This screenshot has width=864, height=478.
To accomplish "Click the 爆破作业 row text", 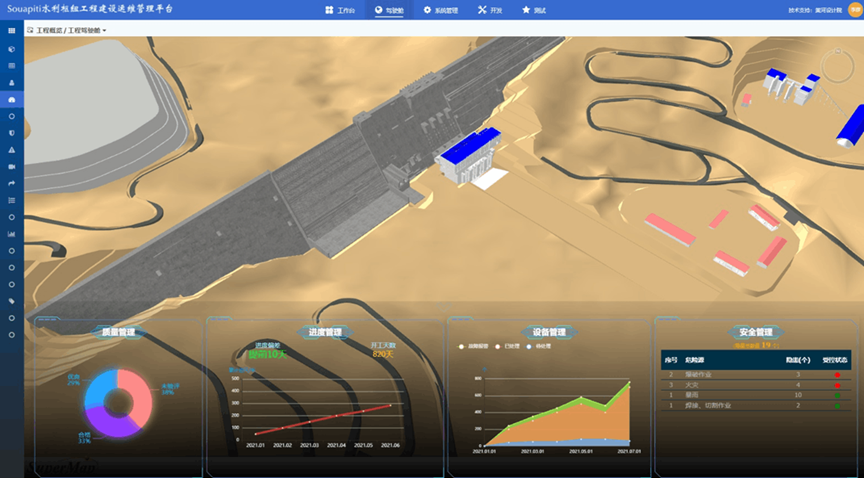I will (698, 375).
